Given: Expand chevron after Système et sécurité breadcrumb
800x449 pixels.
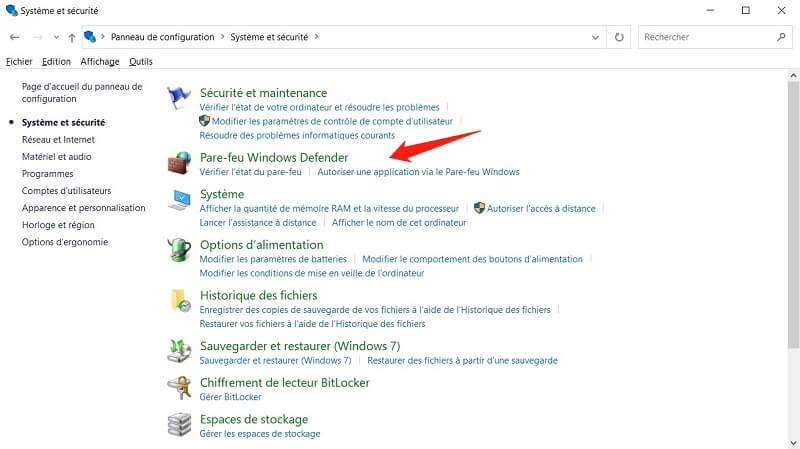Looking at the screenshot, I should (x=316, y=37).
